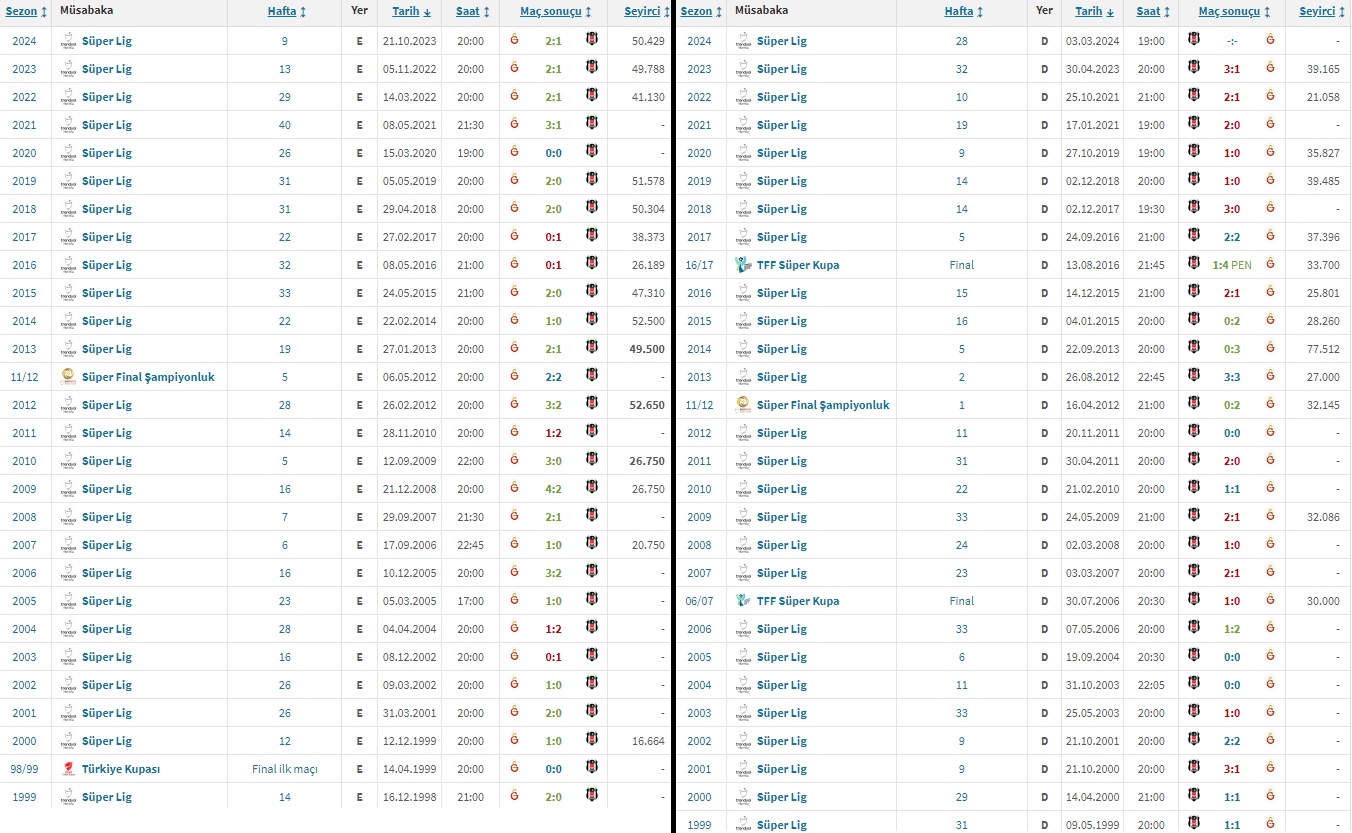1352x833 pixels.
Task: Open Süper Final Şampiyonluk logo in 16.04.2012 row
Action: pyautogui.click(x=743, y=404)
